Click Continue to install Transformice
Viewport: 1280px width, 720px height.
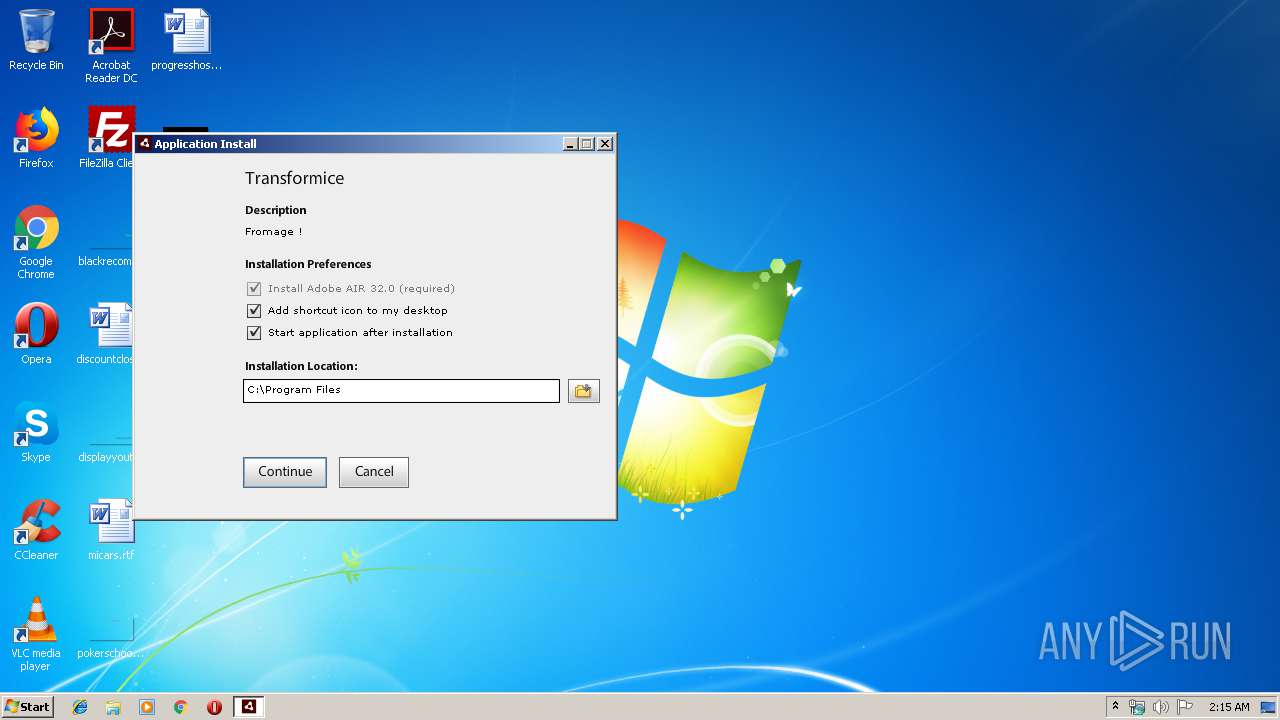pos(285,472)
